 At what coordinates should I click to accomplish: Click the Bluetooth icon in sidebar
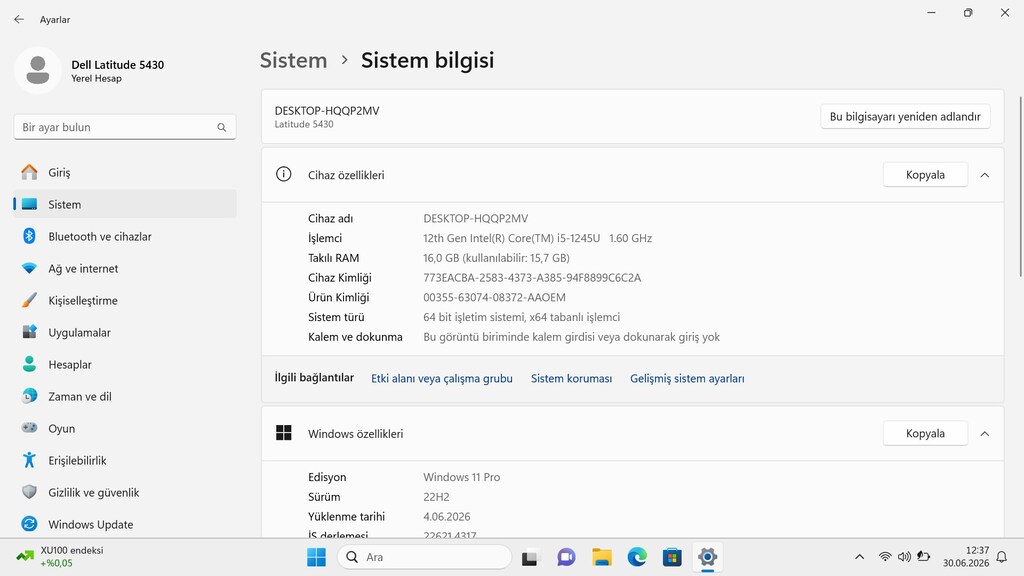pyautogui.click(x=29, y=236)
